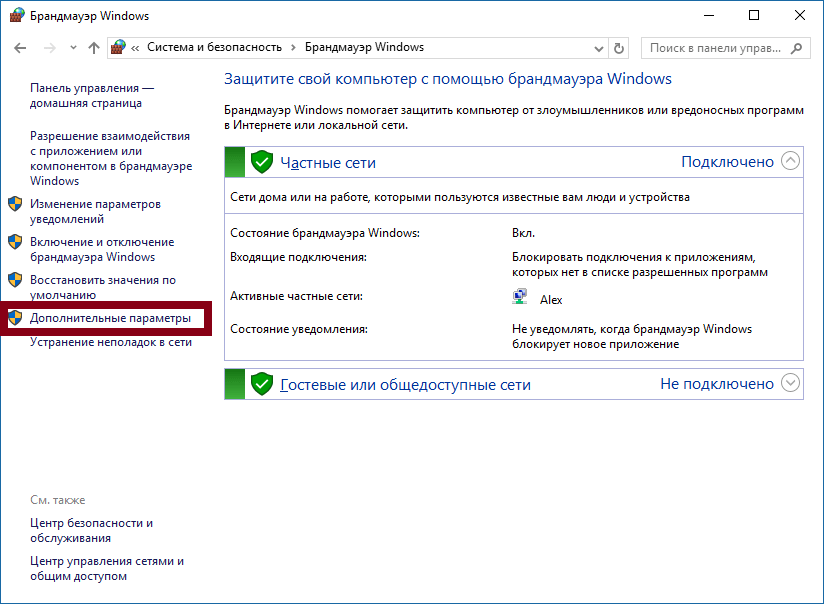Click shield icon beside 'Изменение параметров уведомлений'
The height and width of the screenshot is (604, 824).
[x=15, y=204]
